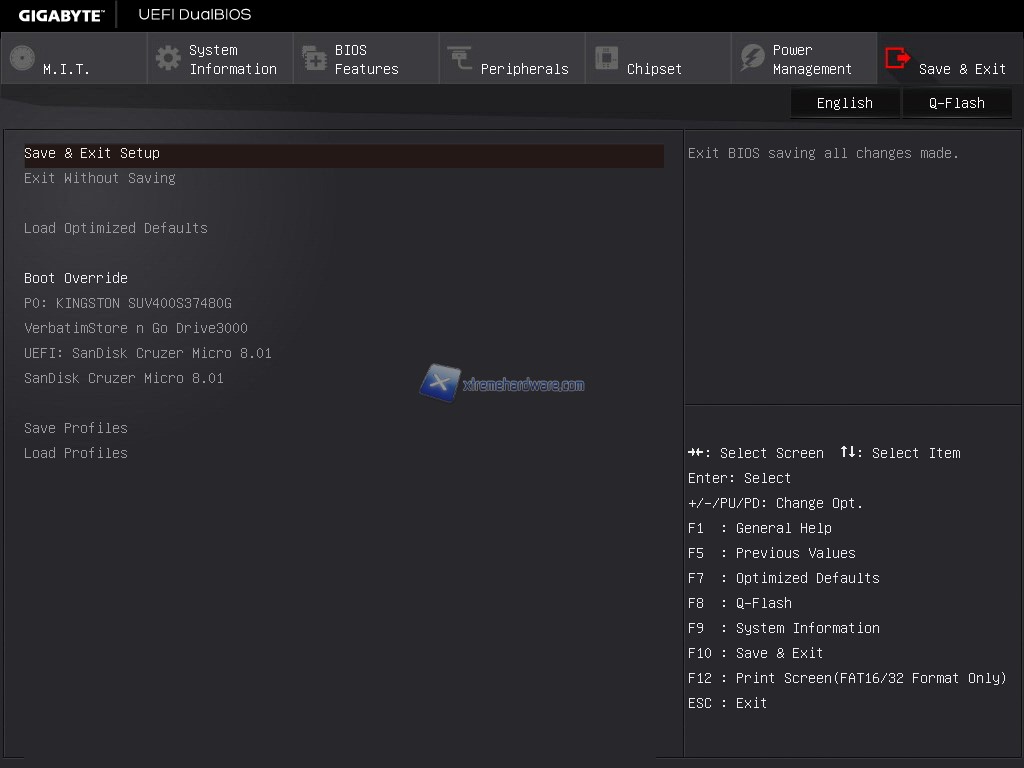Screen dimensions: 1024x768
Task: Click the Chipset processor icon
Action: tap(606, 58)
